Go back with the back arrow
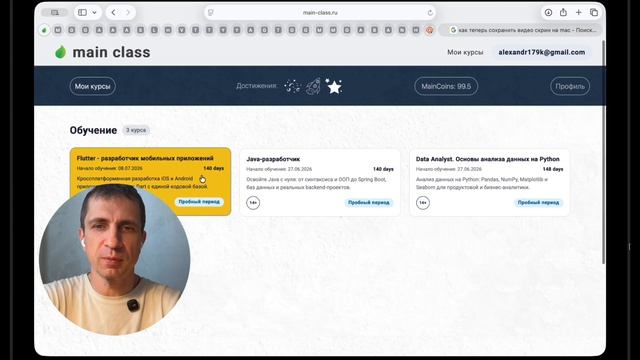640x360 pixels. [x=113, y=13]
